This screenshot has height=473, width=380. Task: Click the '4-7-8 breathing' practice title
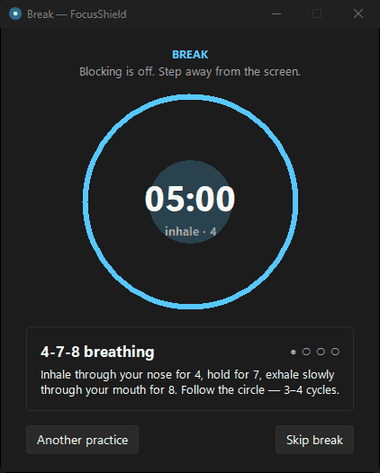tap(97, 352)
